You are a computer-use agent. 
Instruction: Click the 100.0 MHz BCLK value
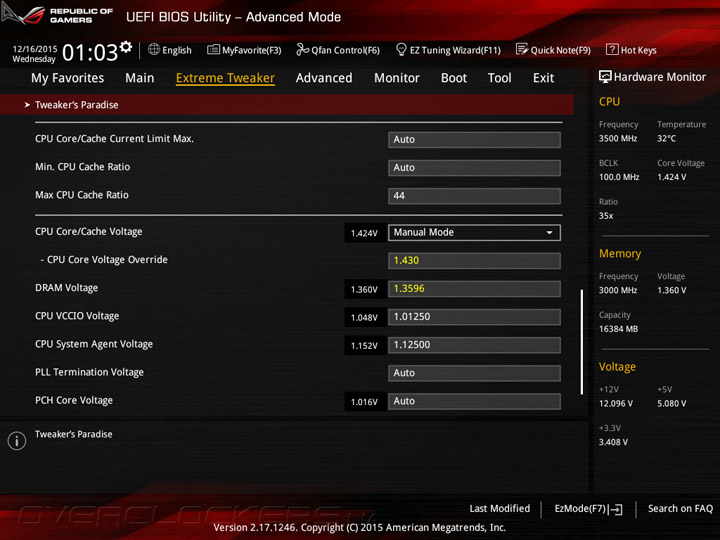[x=619, y=177]
